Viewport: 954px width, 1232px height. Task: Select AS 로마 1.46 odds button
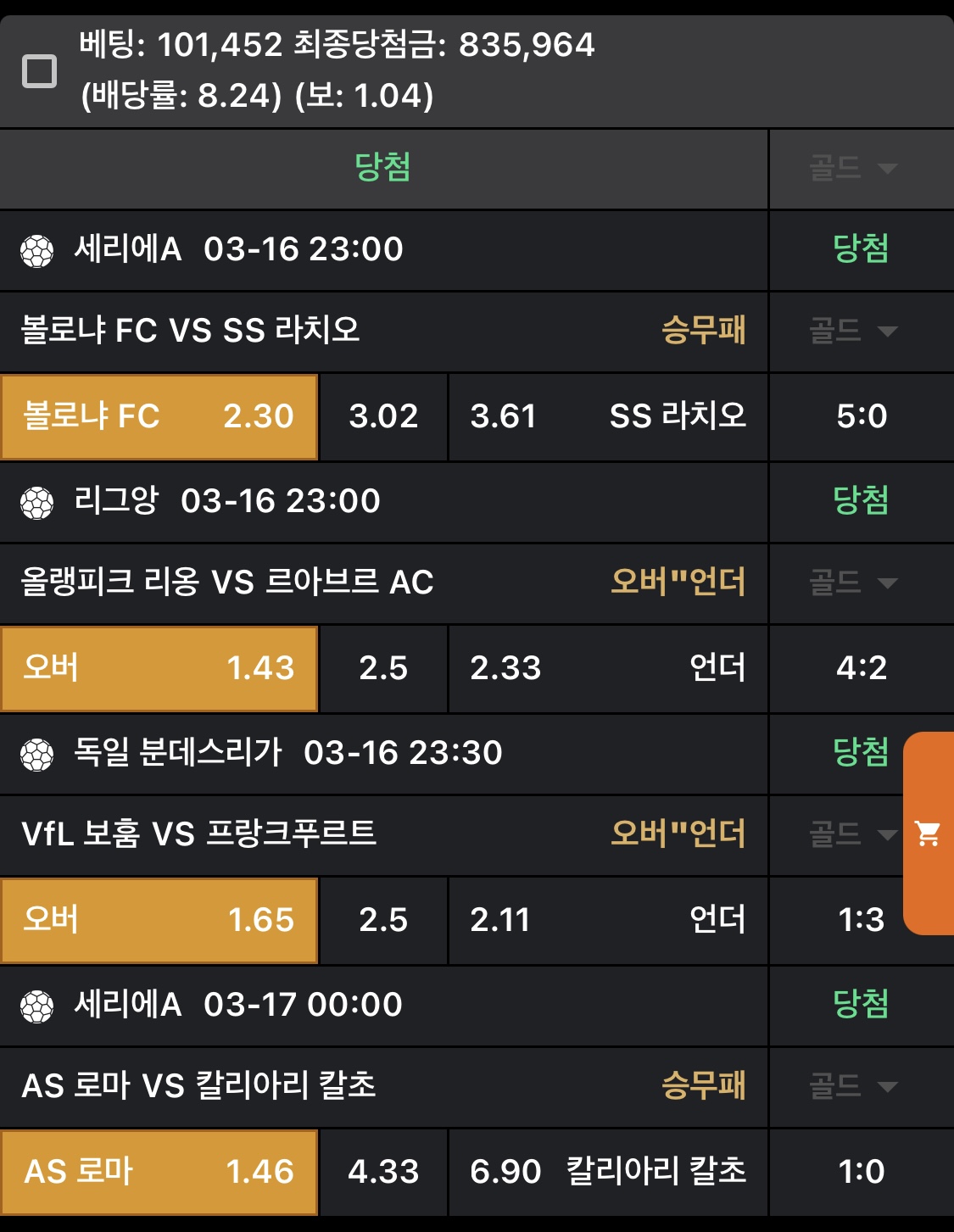159,1172
